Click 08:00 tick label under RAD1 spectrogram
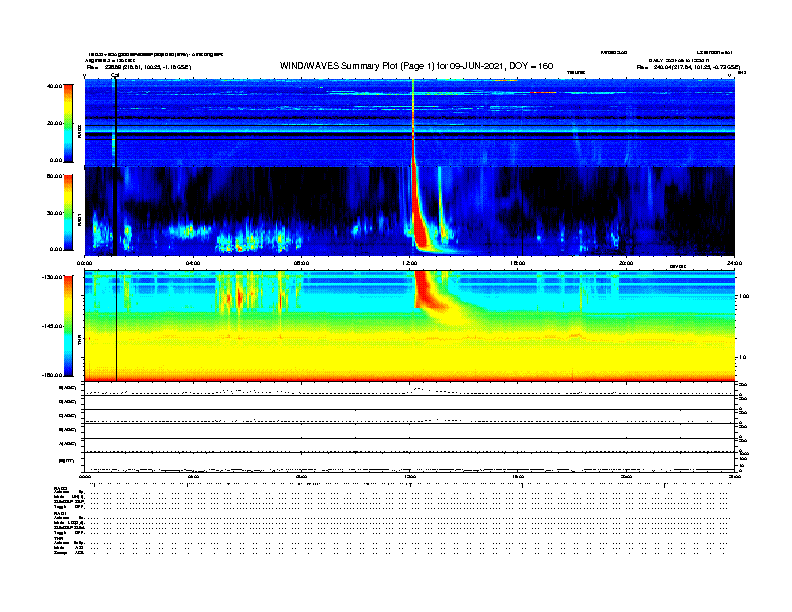The width and height of the screenshot is (792, 612). coord(301,263)
